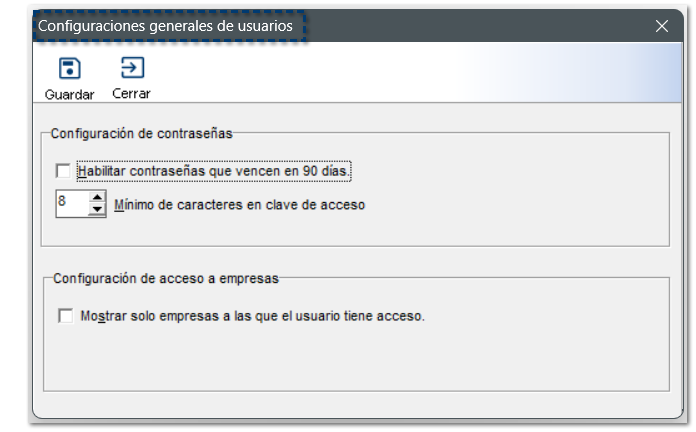
Task: Click the empty toolbar area right of Cerrar
Action: click(x=400, y=75)
